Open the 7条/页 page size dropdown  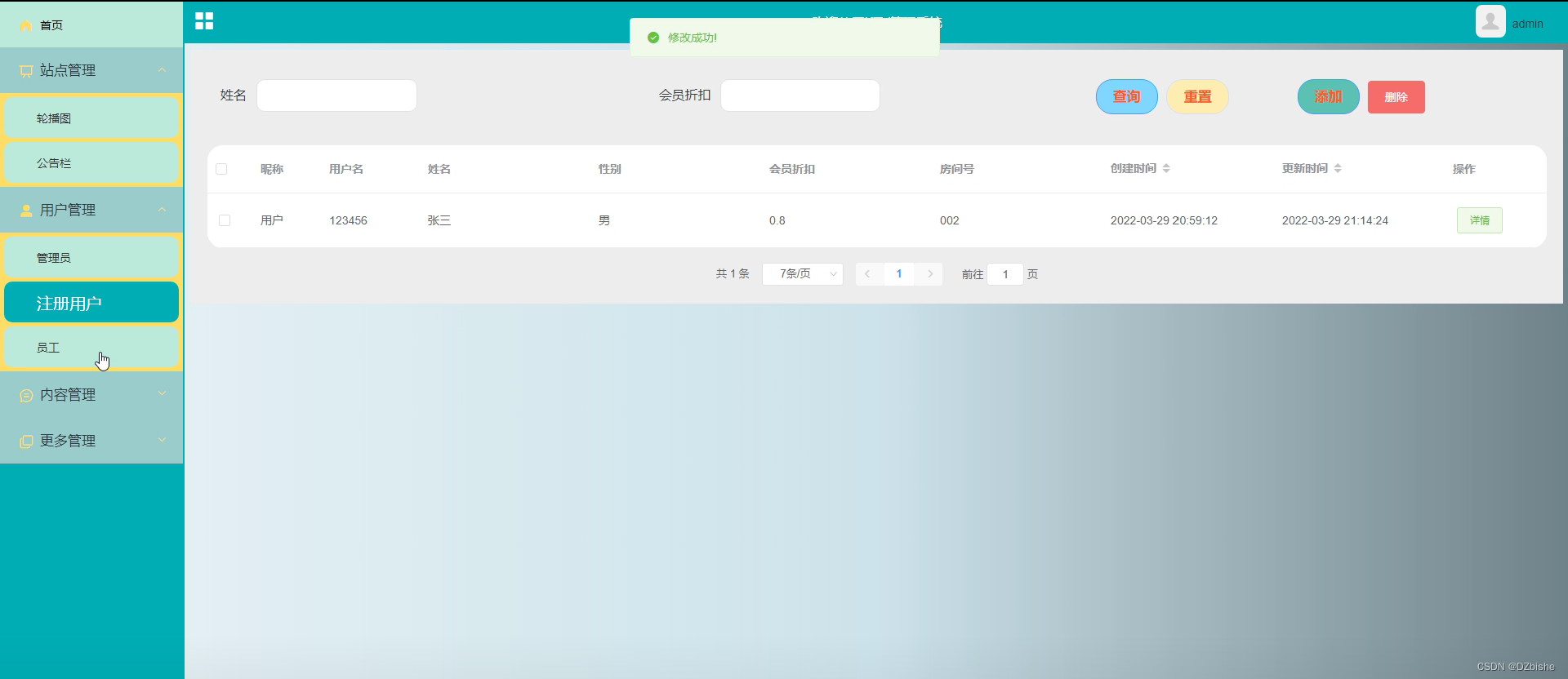803,274
